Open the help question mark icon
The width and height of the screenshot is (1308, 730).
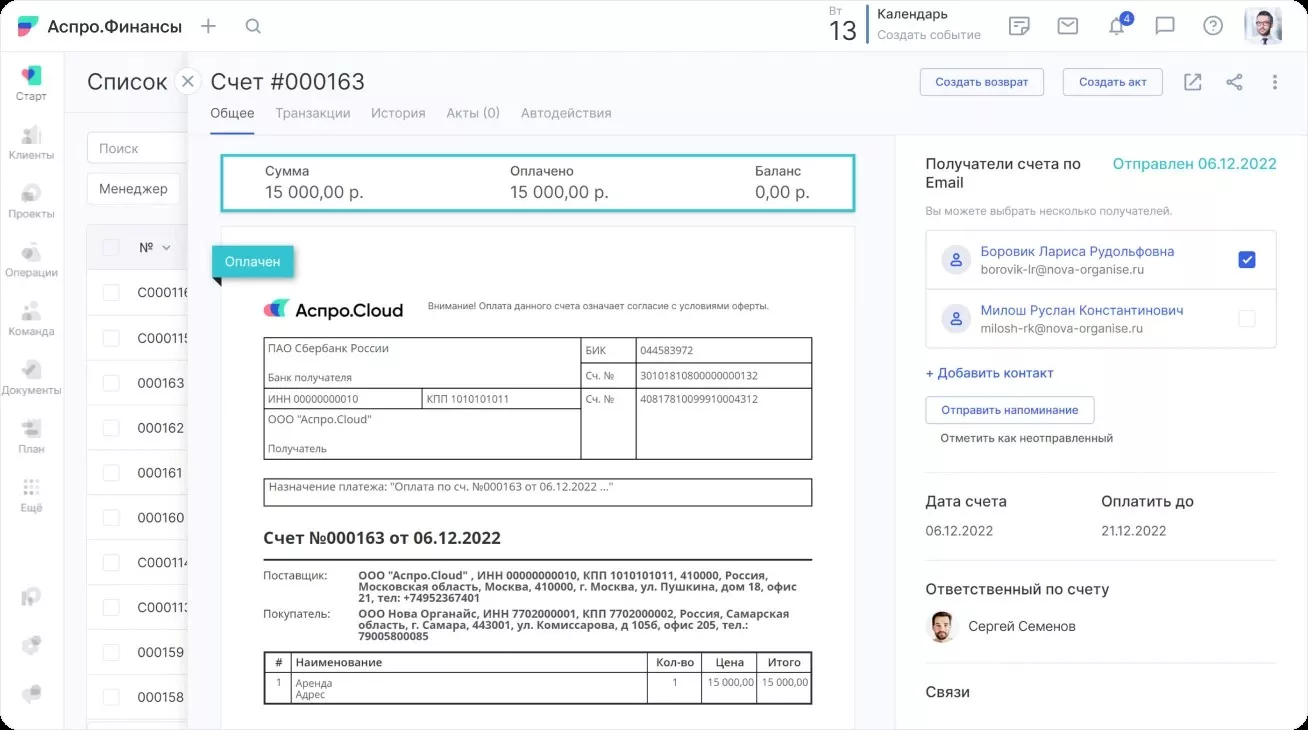pyautogui.click(x=1213, y=27)
